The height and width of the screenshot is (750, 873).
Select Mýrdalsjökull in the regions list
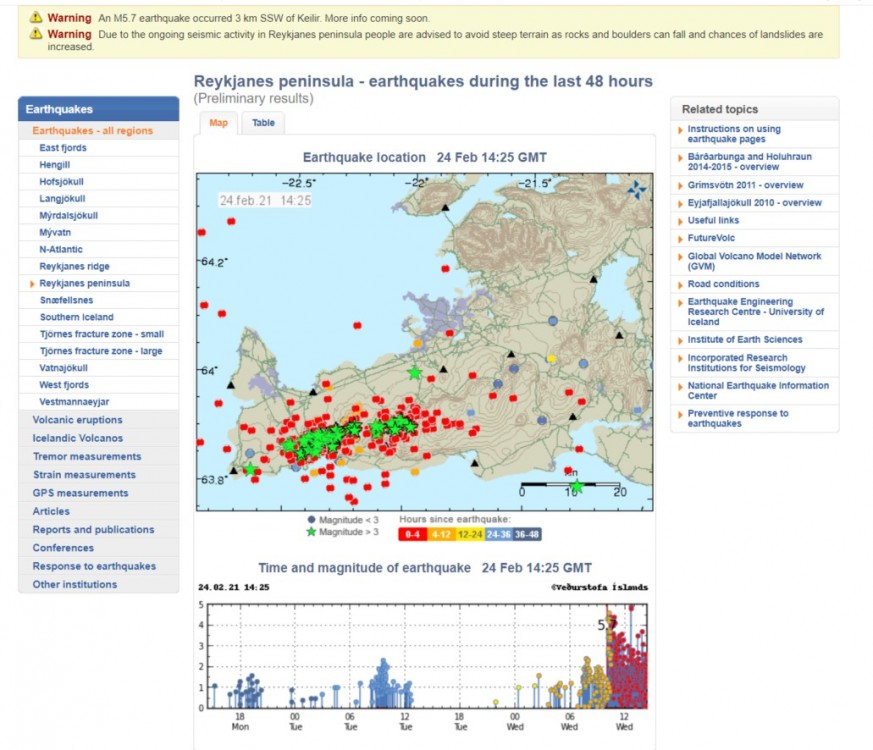click(68, 216)
